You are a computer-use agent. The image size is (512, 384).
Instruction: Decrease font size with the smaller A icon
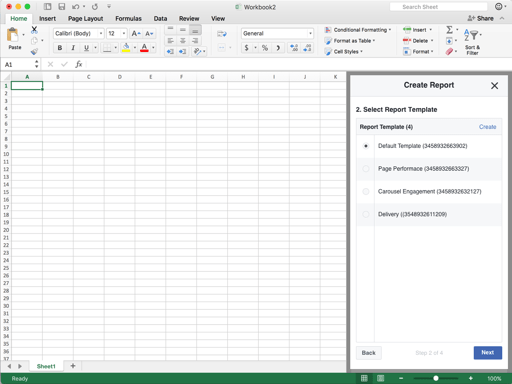[149, 33]
